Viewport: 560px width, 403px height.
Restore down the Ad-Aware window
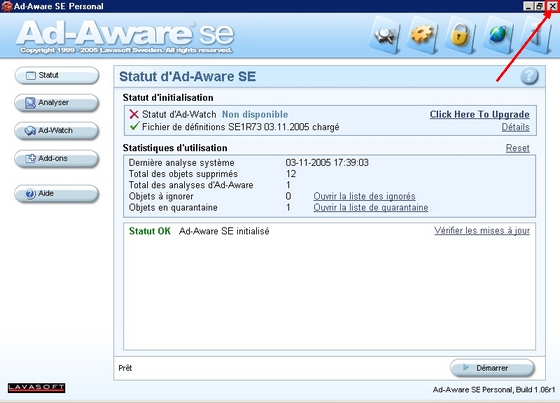pyautogui.click(x=539, y=6)
